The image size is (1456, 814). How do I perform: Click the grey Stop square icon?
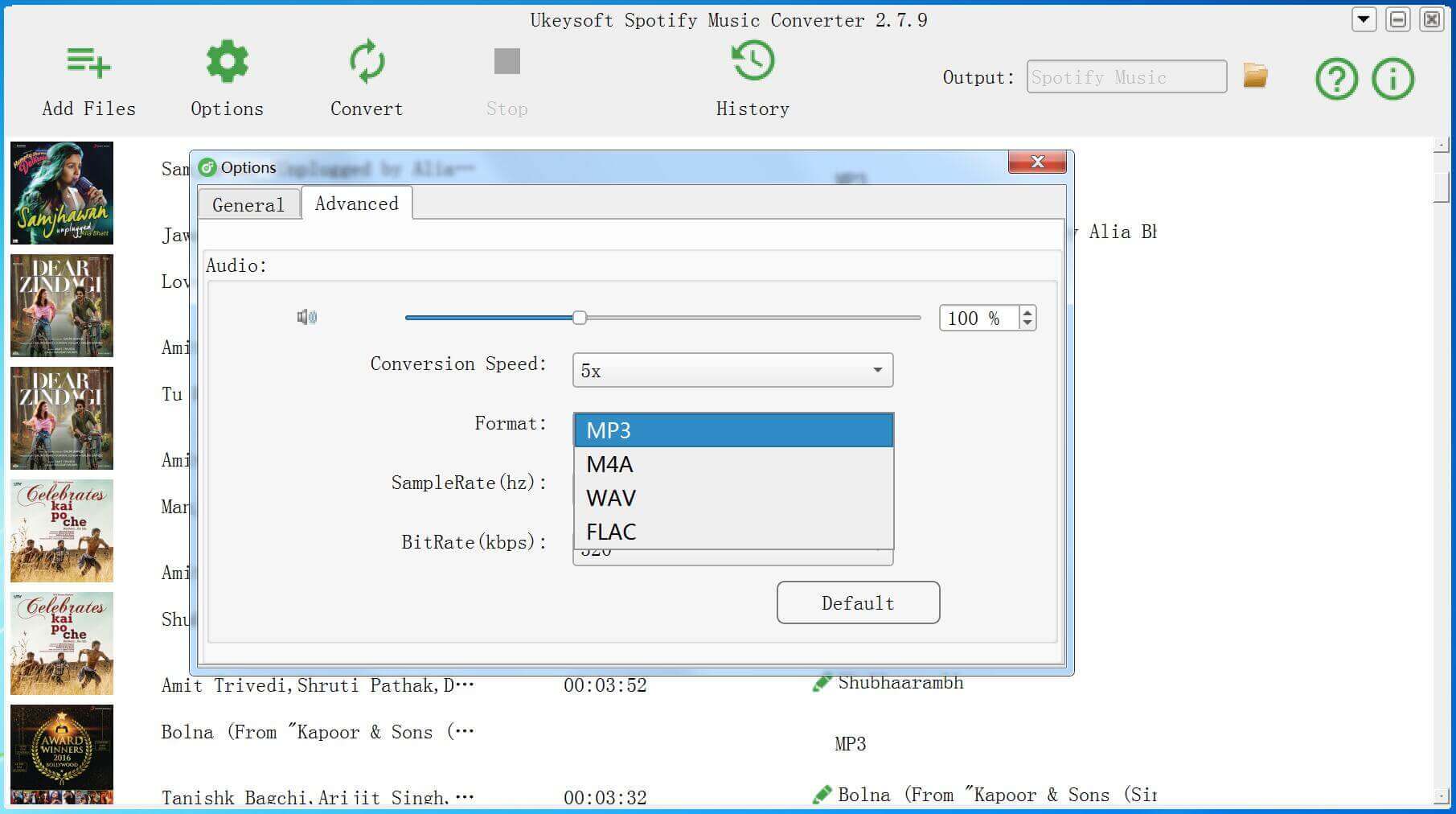(507, 61)
